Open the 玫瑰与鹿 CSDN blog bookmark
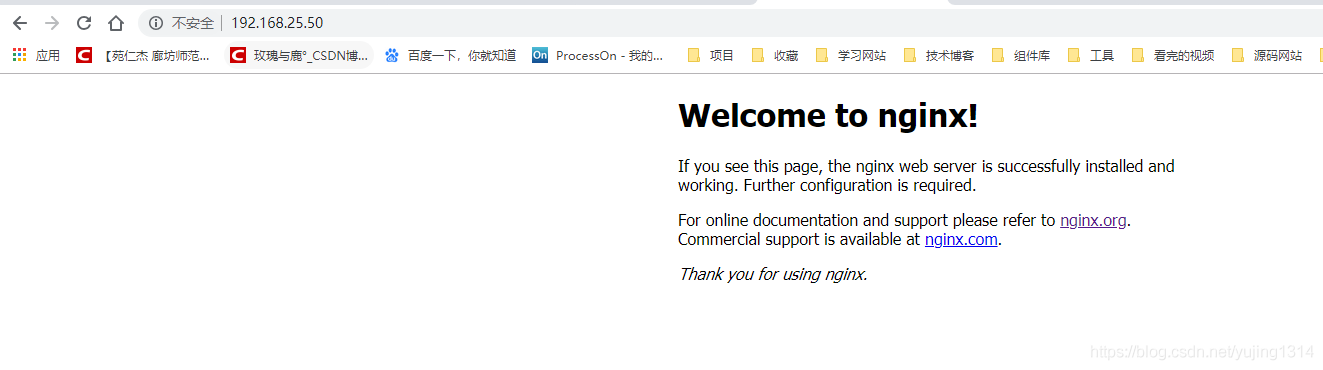This screenshot has height=370, width=1323. point(299,56)
